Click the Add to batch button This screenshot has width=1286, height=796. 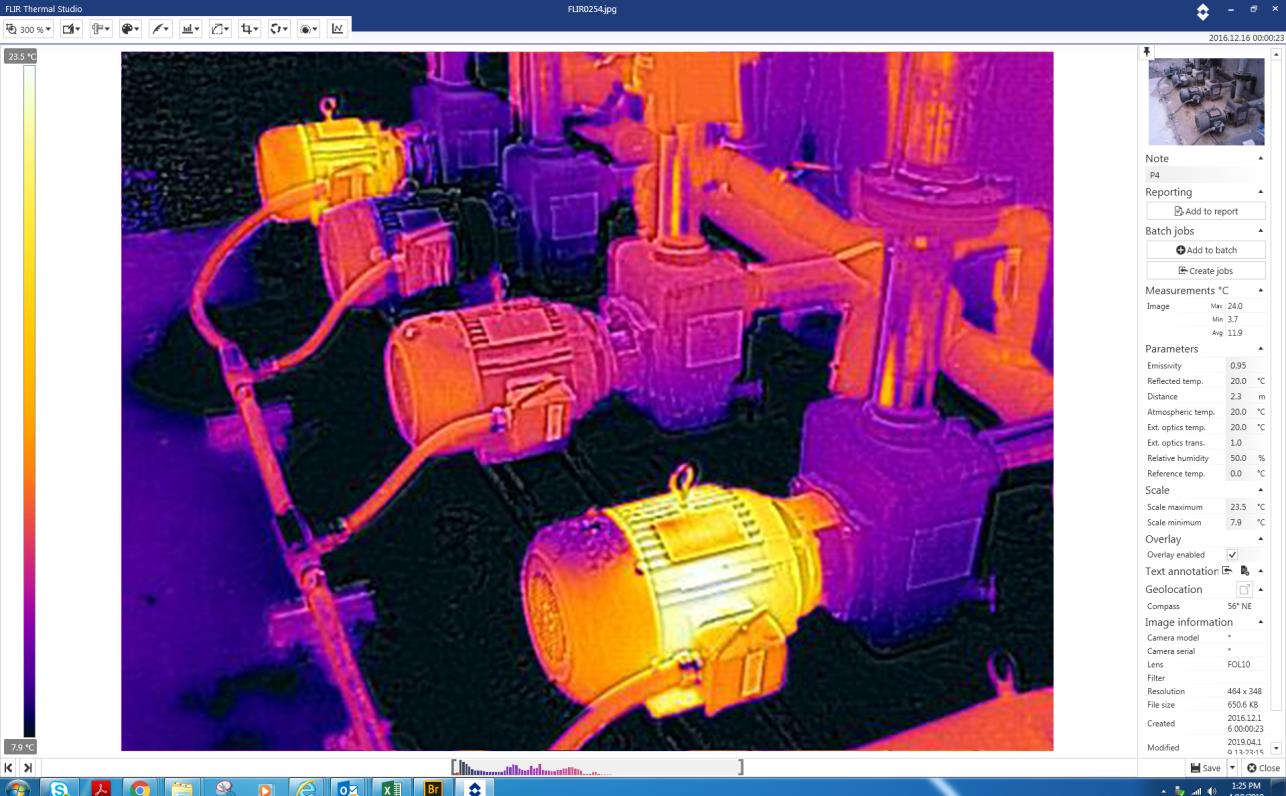[x=1206, y=250]
